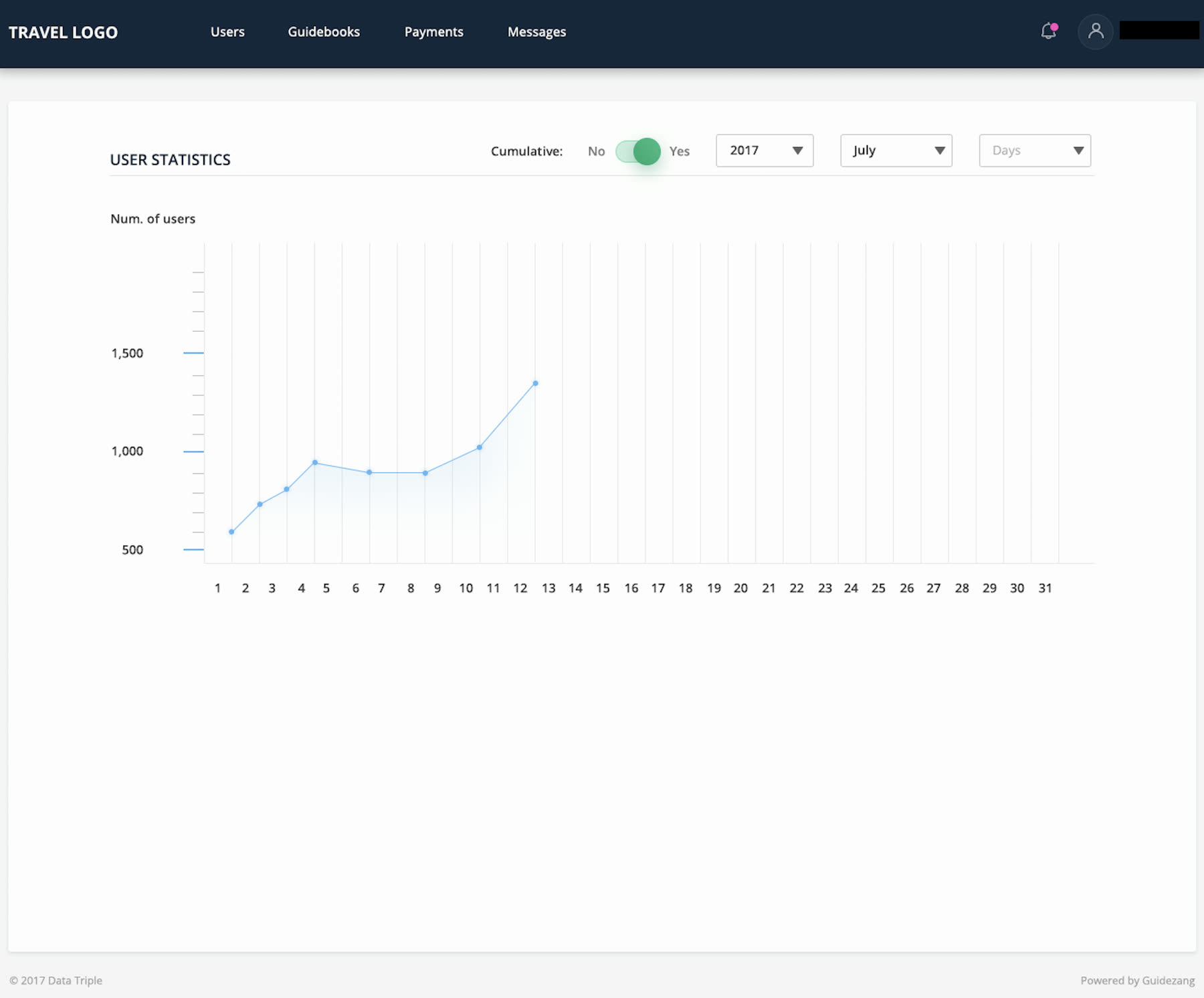Click the chart data point for day 6
Image resolution: width=1204 pixels, height=998 pixels.
(x=369, y=472)
